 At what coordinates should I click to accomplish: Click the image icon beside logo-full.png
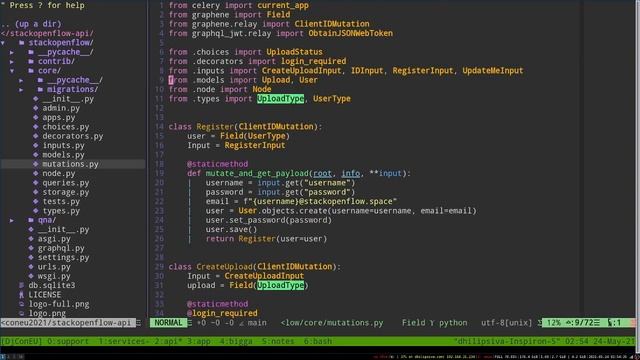click(x=22, y=304)
